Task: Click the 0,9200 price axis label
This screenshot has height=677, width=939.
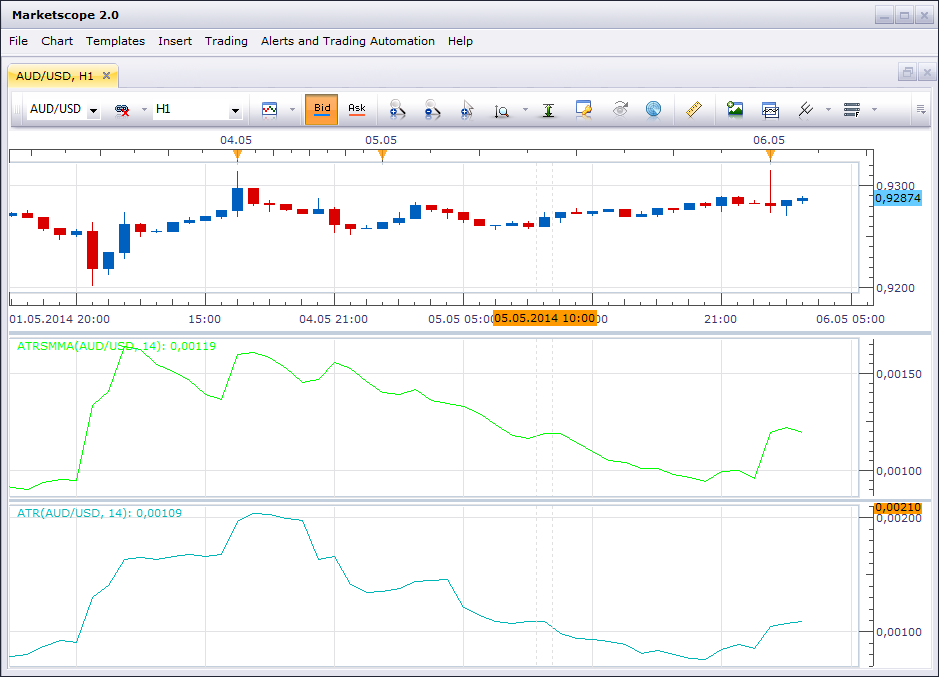Action: 895,288
